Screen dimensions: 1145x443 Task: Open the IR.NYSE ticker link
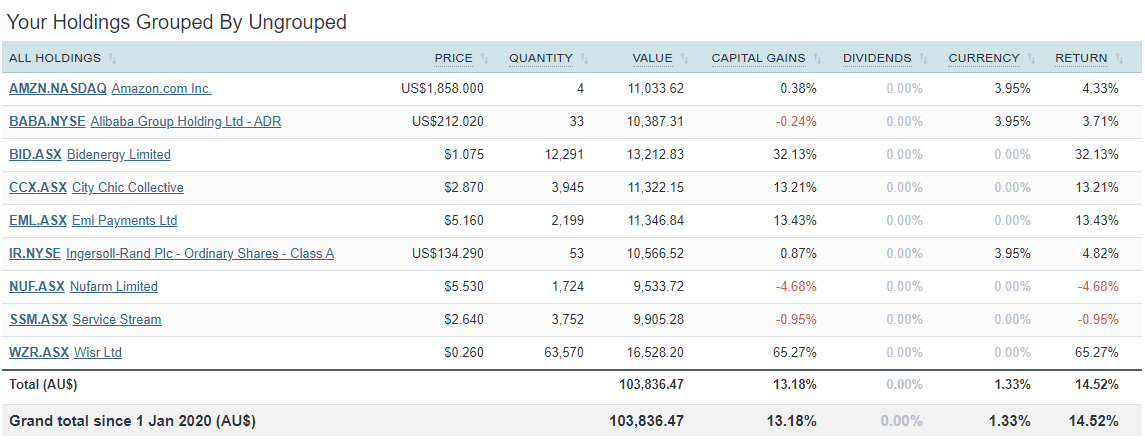[x=35, y=254]
